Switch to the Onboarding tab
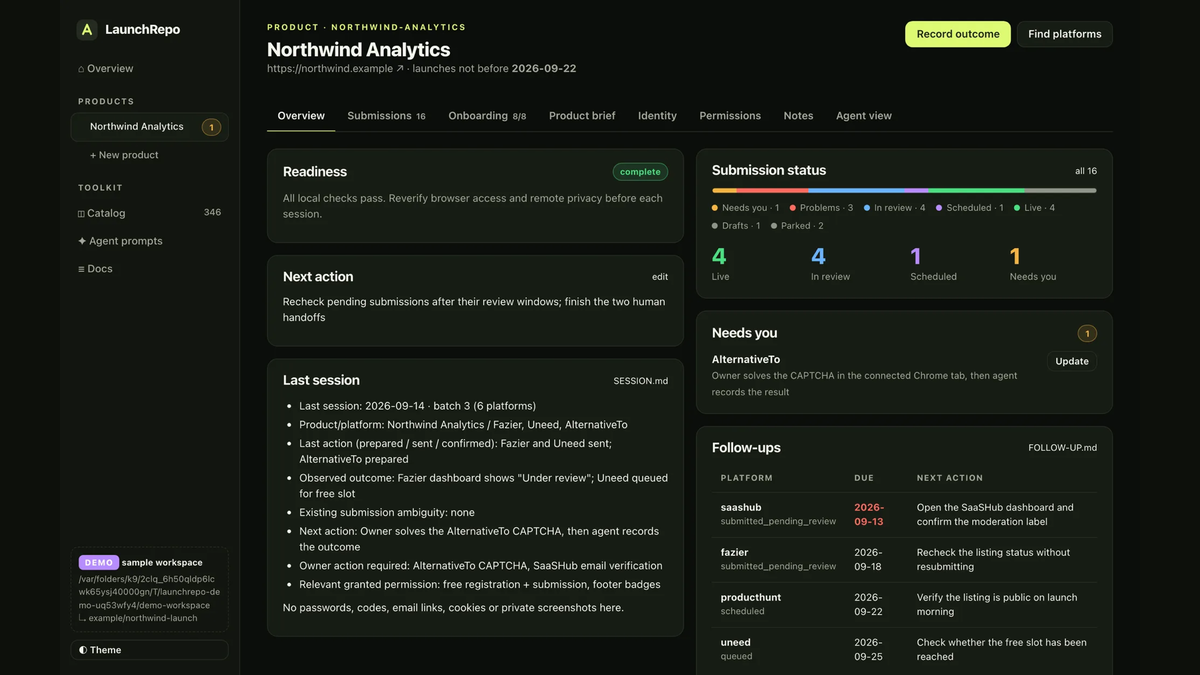1200x675 pixels. pyautogui.click(x=487, y=116)
